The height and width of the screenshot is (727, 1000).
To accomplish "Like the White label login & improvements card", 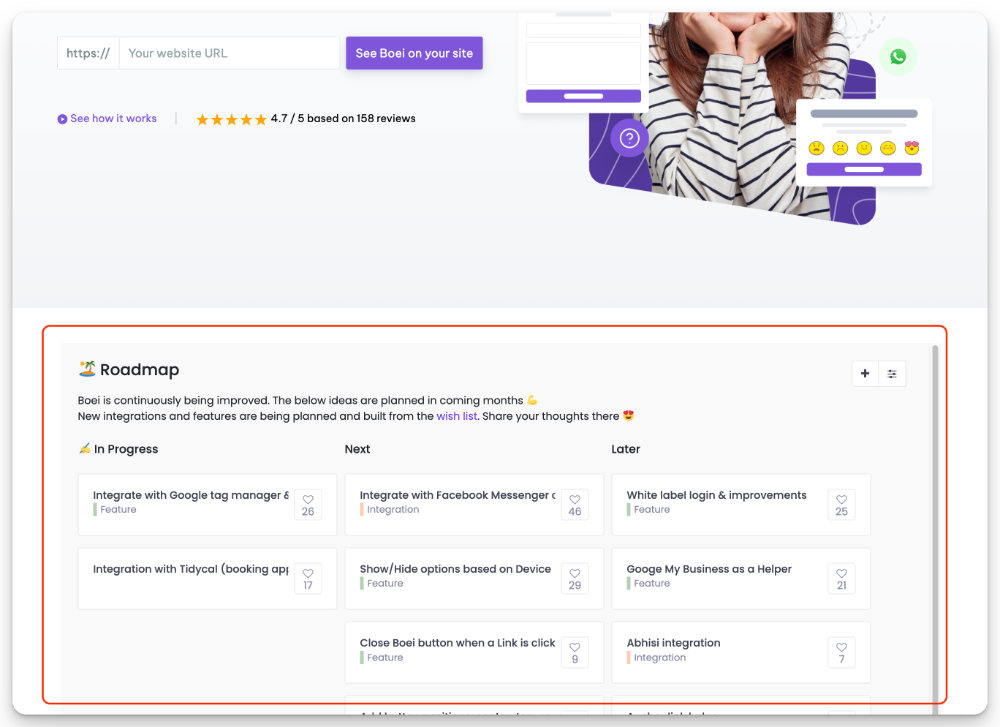I will (x=841, y=504).
